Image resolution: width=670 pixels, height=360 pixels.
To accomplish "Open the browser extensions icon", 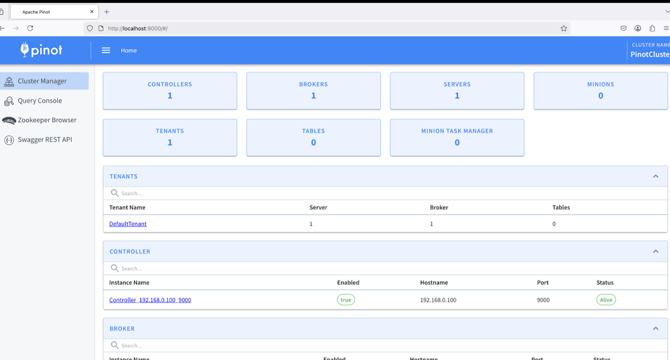I will [652, 28].
